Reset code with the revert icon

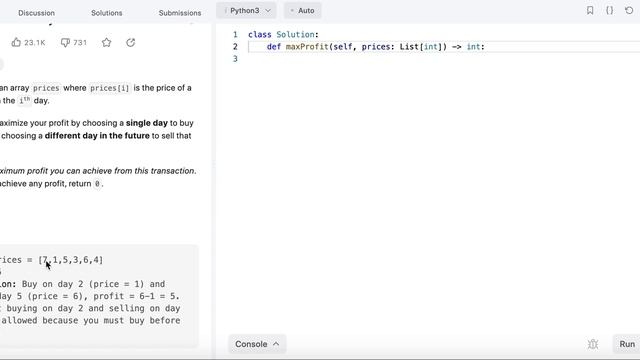pyautogui.click(x=629, y=10)
